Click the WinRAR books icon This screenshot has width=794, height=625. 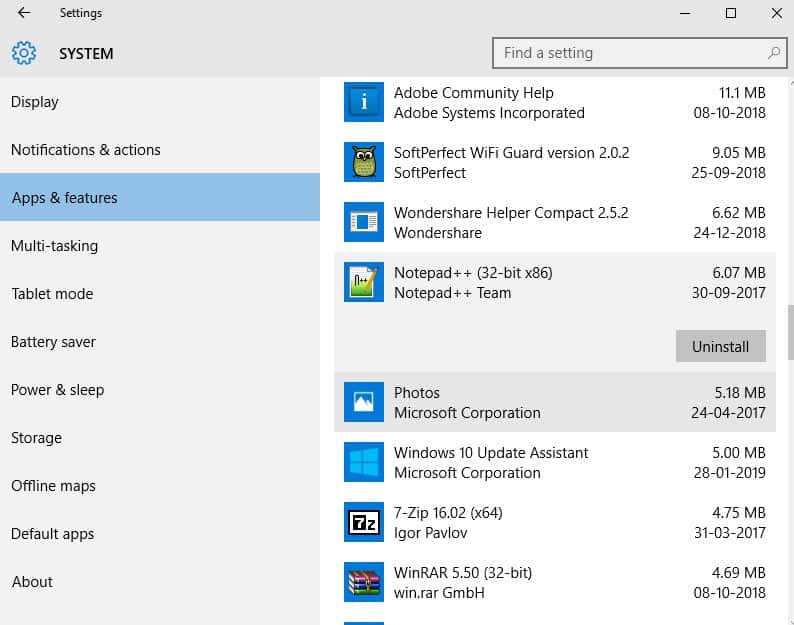[x=363, y=582]
